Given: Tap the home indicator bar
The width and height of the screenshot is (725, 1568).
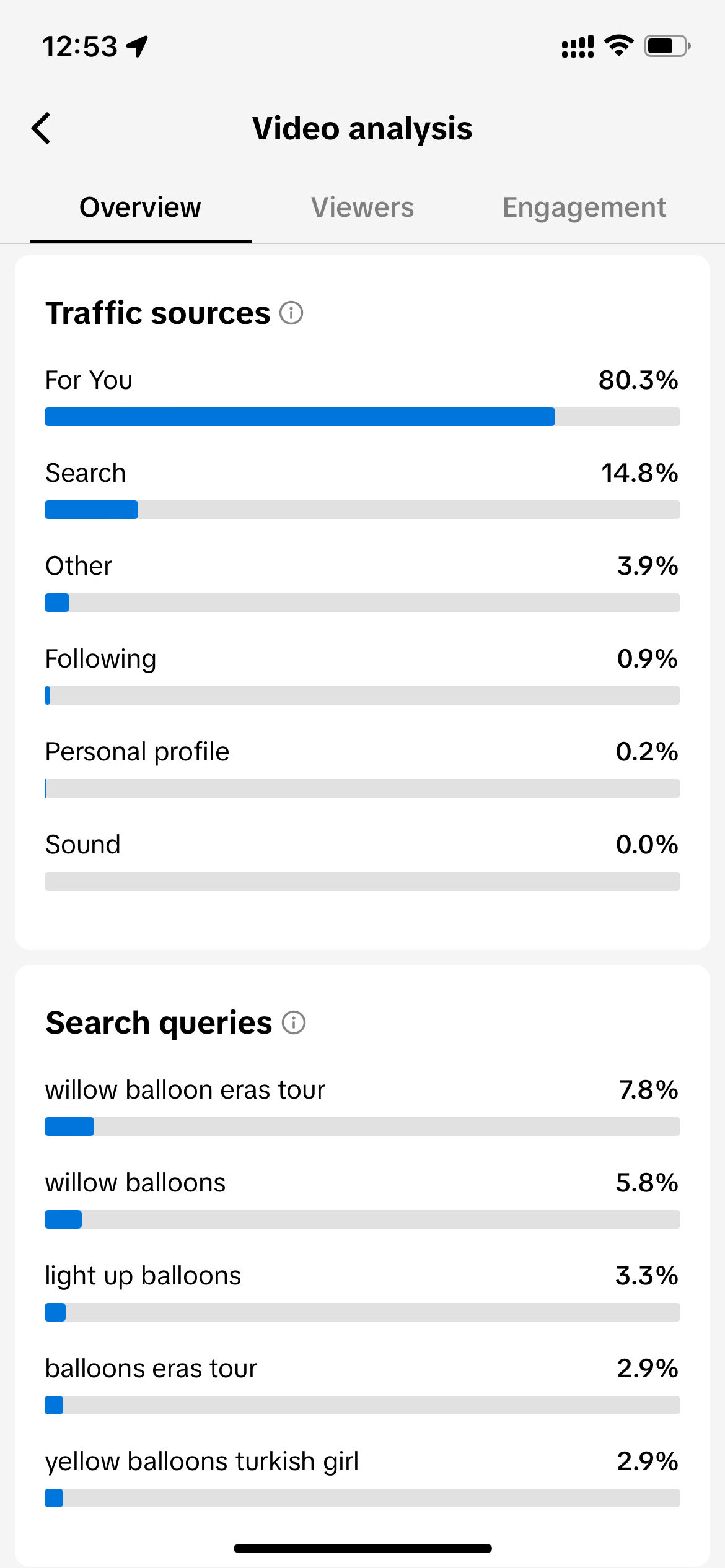Looking at the screenshot, I should (362, 1548).
